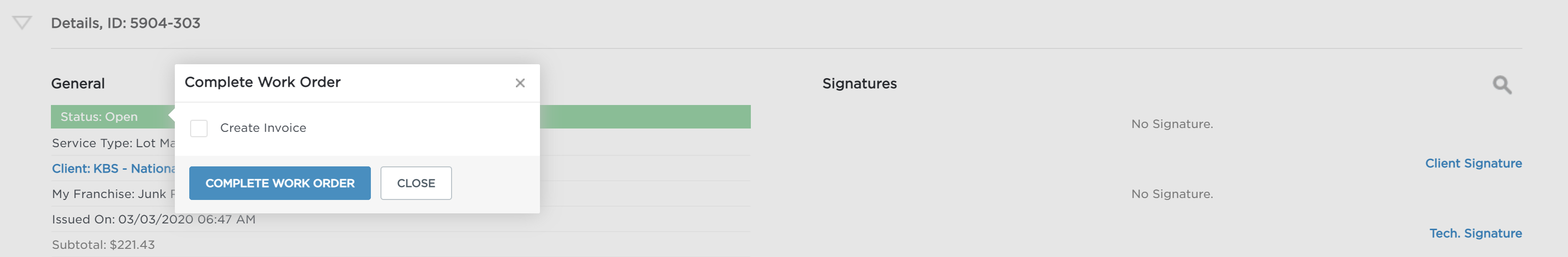
Task: Open the Client: KBS - National link
Action: pyautogui.click(x=113, y=168)
